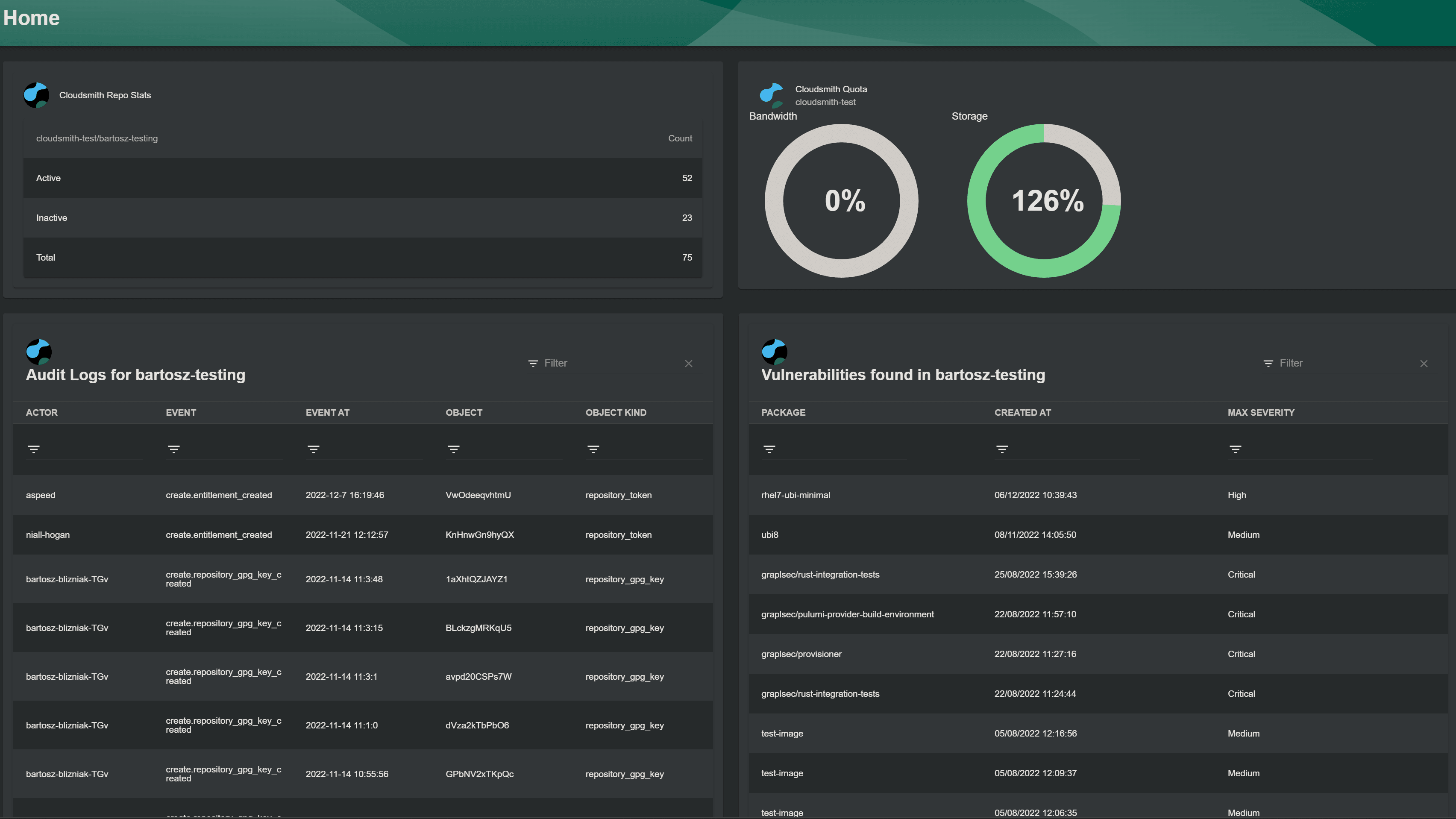Viewport: 1456px width, 819px height.
Task: Sort by the MAX SEVERITY column header
Action: (1260, 413)
